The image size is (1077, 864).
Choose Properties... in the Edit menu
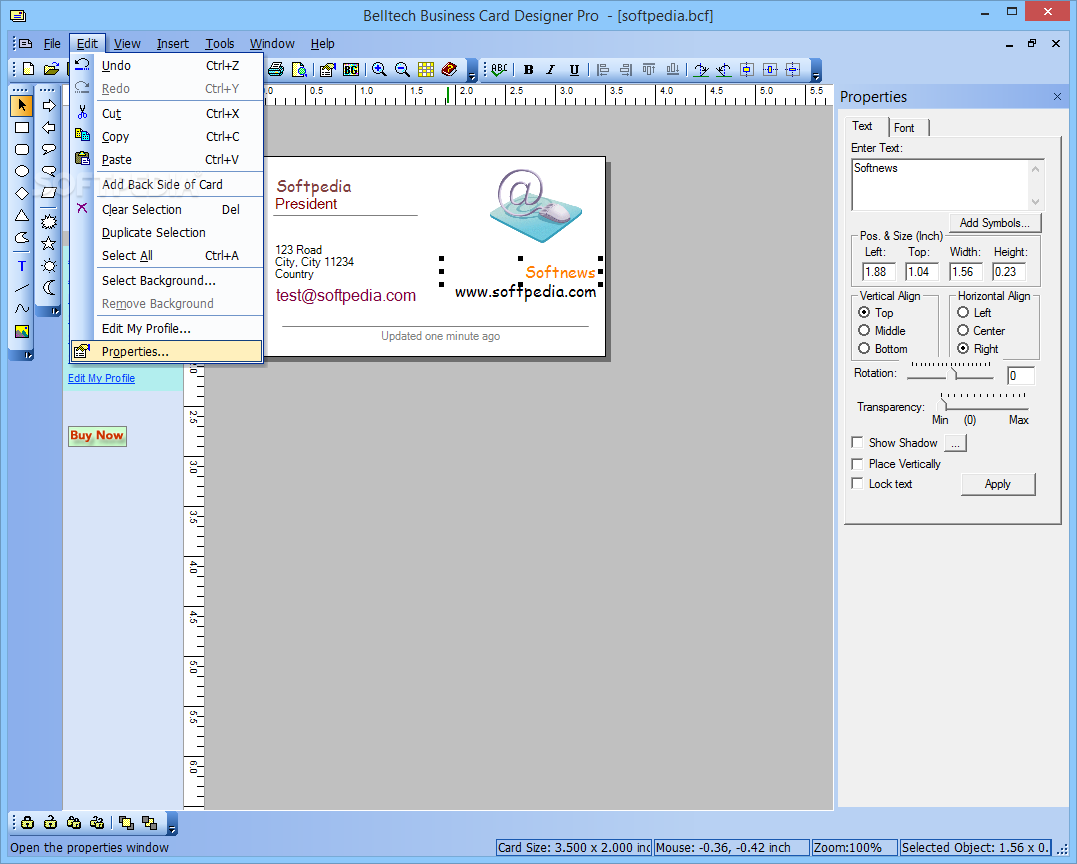(166, 352)
